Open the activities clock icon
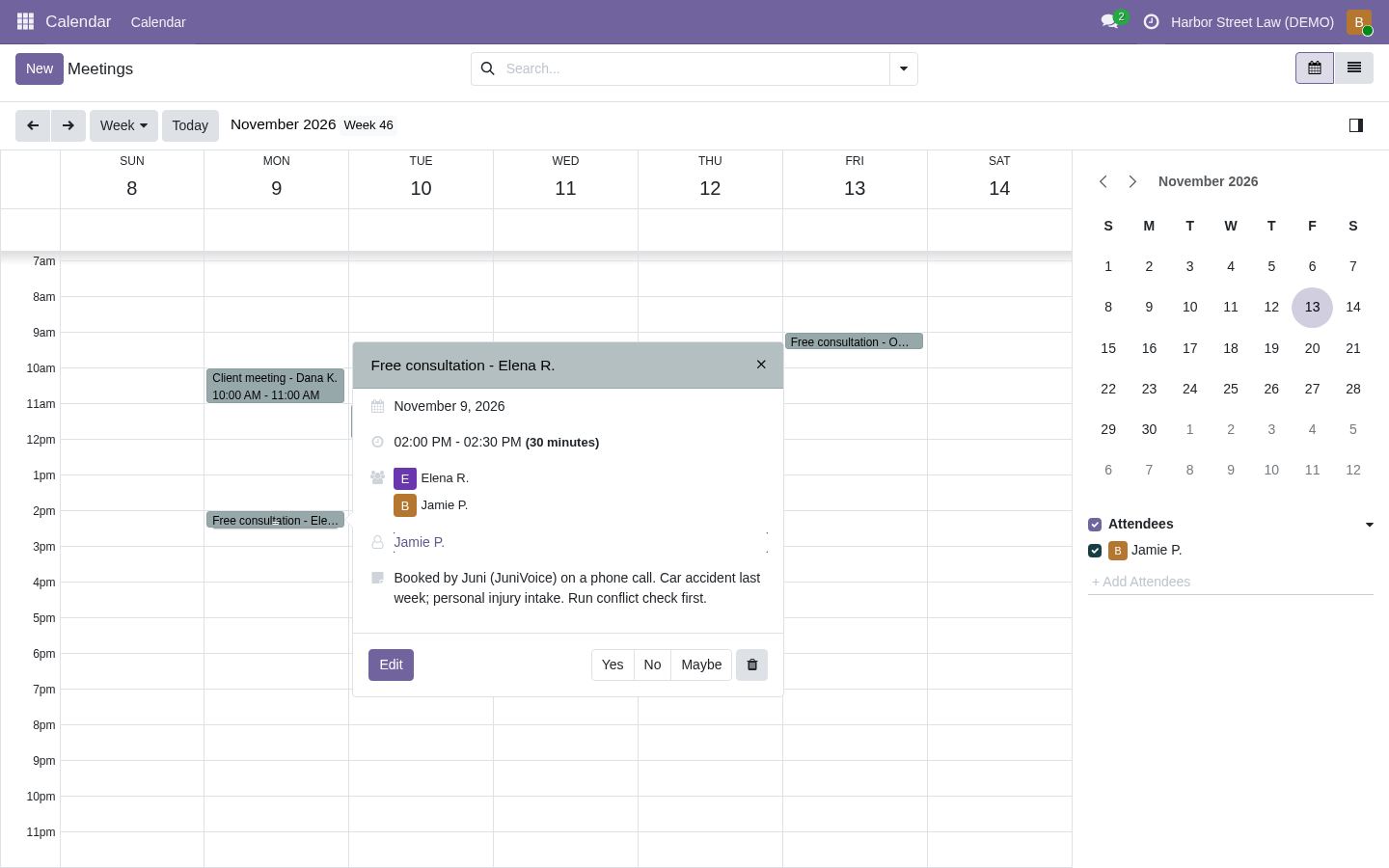1389x868 pixels. [x=1151, y=21]
